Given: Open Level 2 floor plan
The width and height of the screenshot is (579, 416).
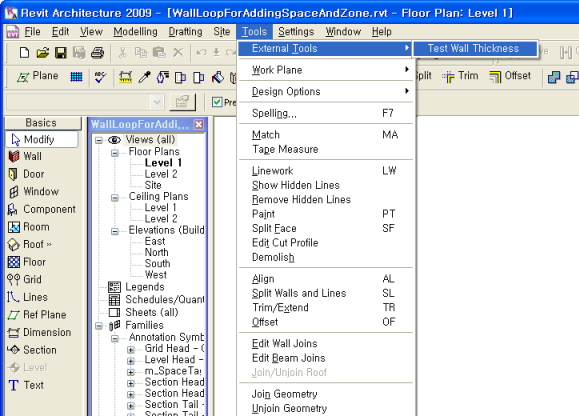Looking at the screenshot, I should pos(161,174).
